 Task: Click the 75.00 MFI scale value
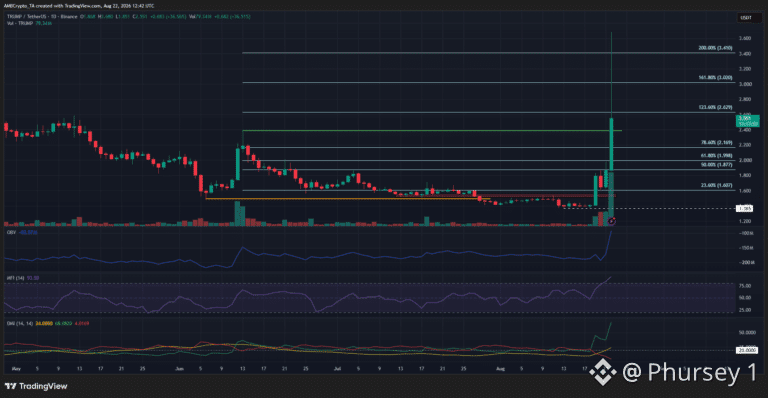point(745,286)
